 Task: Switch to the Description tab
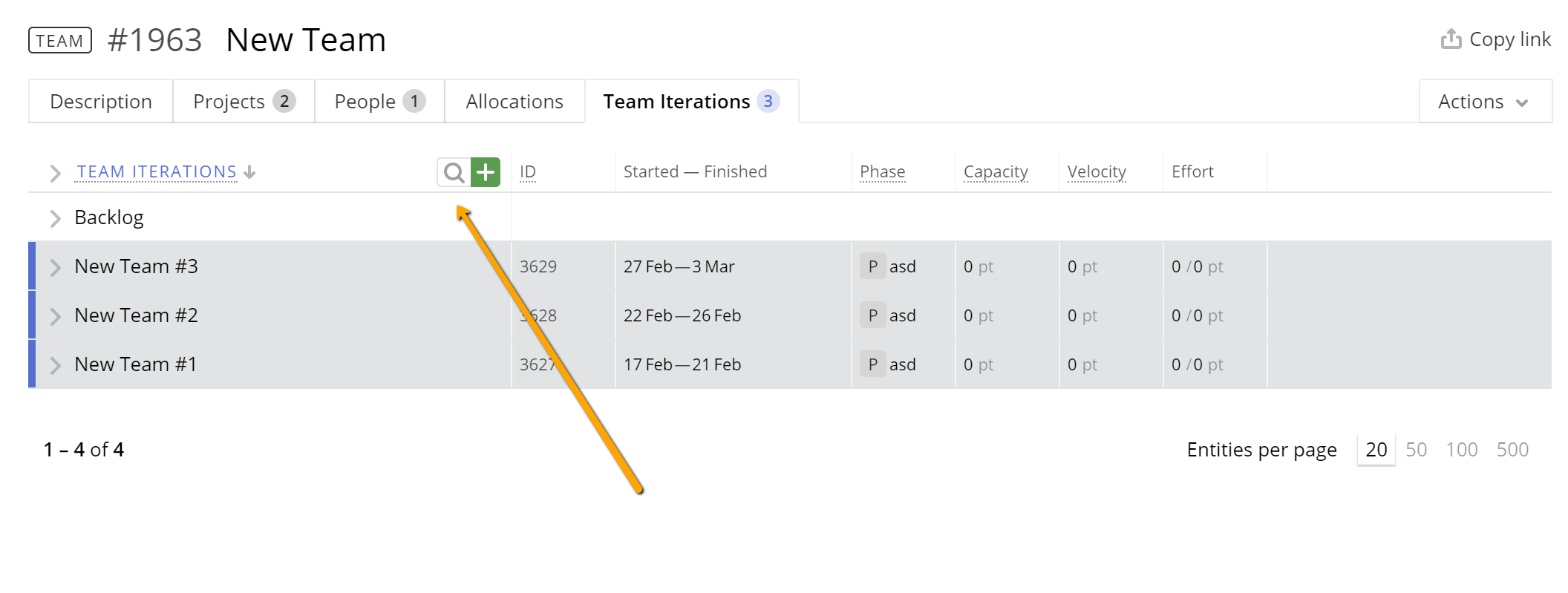tap(101, 102)
